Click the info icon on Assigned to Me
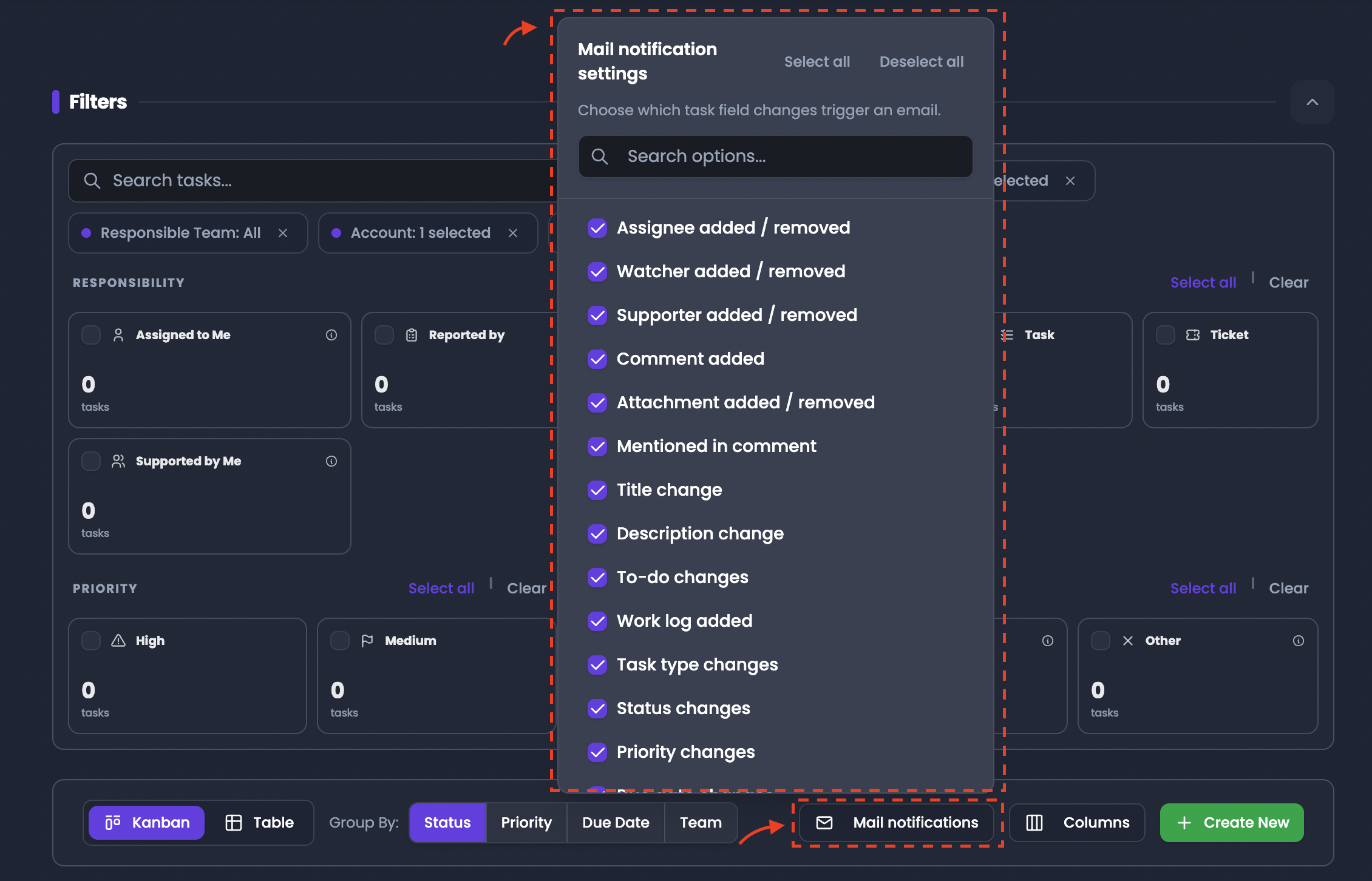The image size is (1372, 881). (331, 335)
